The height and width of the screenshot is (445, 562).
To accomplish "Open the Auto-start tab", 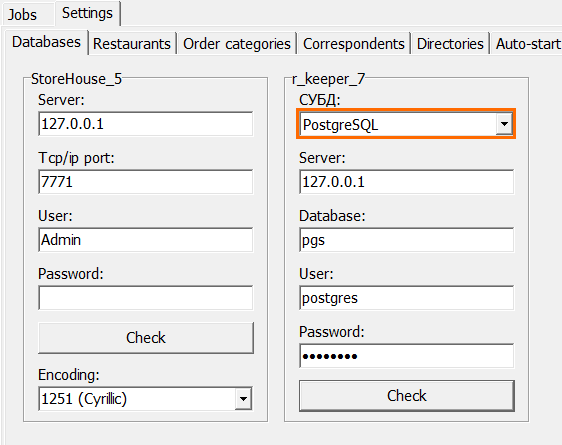I will (x=527, y=44).
